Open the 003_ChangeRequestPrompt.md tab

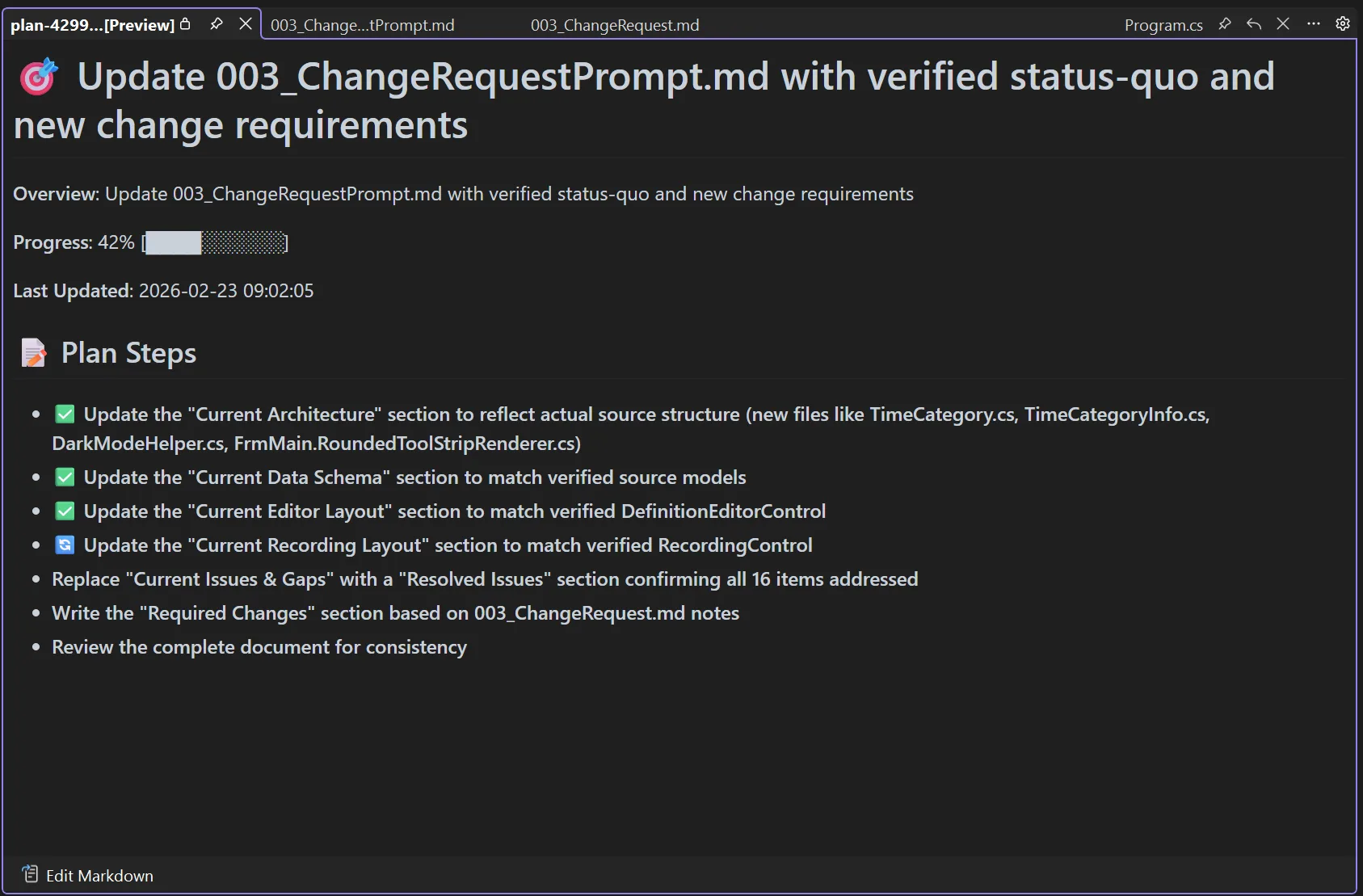[363, 25]
